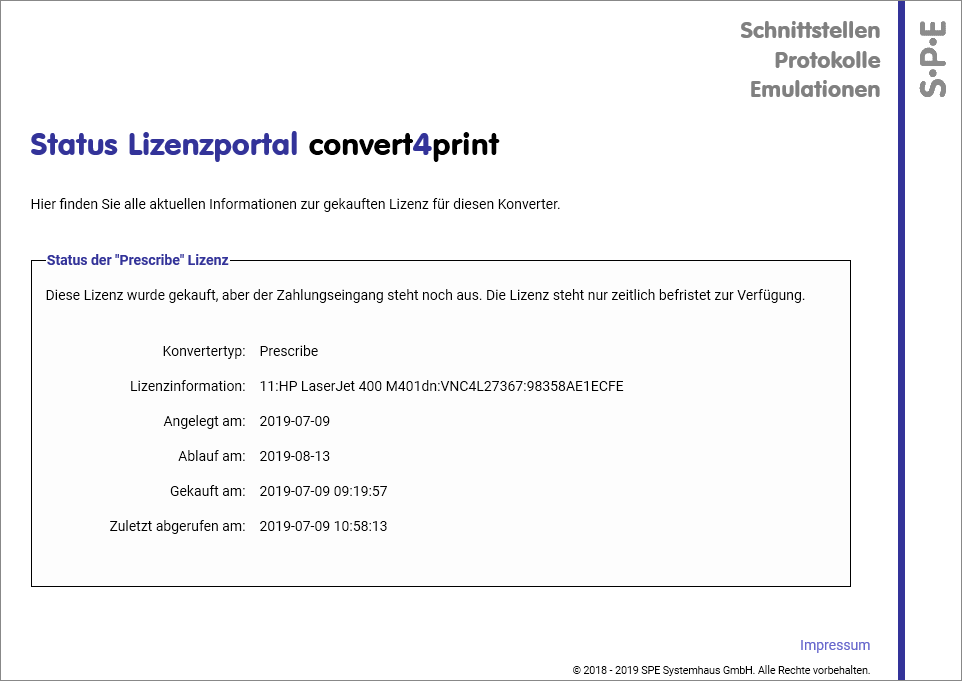Click the Konvertertyp value Prescribe
Screen dimensions: 962x681
(x=288, y=351)
